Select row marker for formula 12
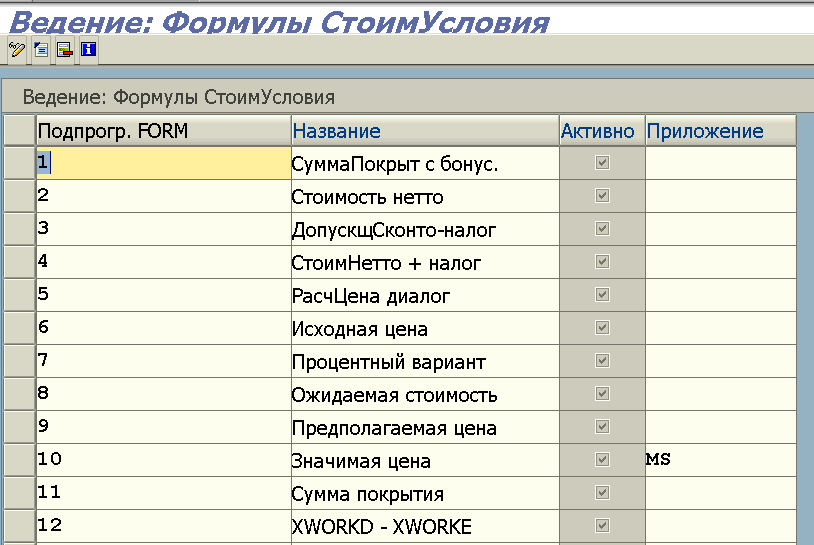814x545 pixels. tap(20, 526)
